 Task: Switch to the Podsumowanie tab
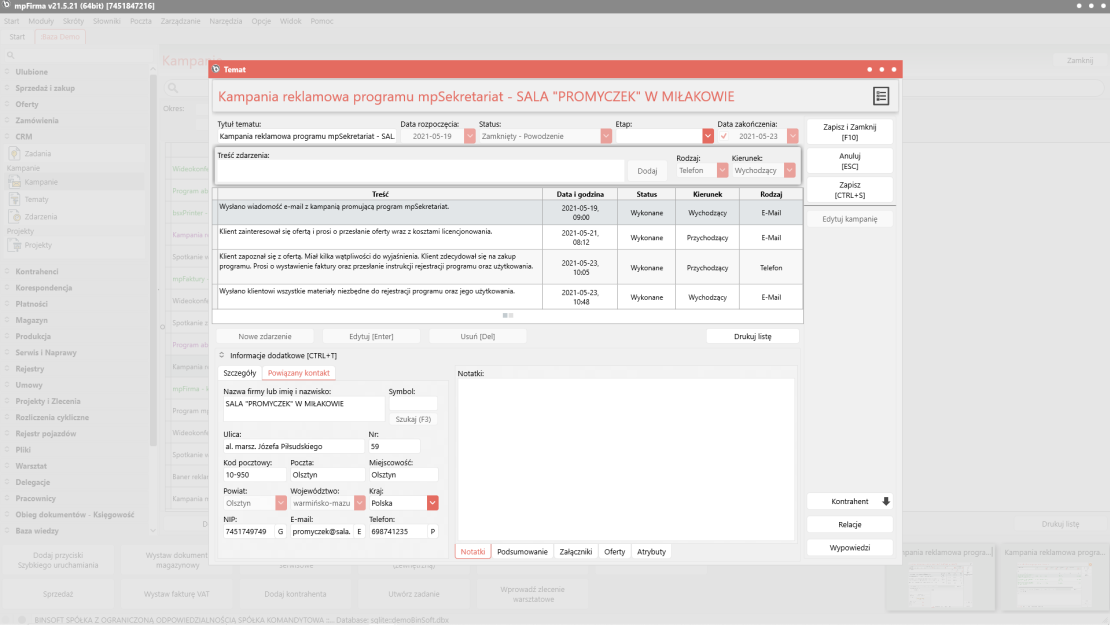(522, 551)
